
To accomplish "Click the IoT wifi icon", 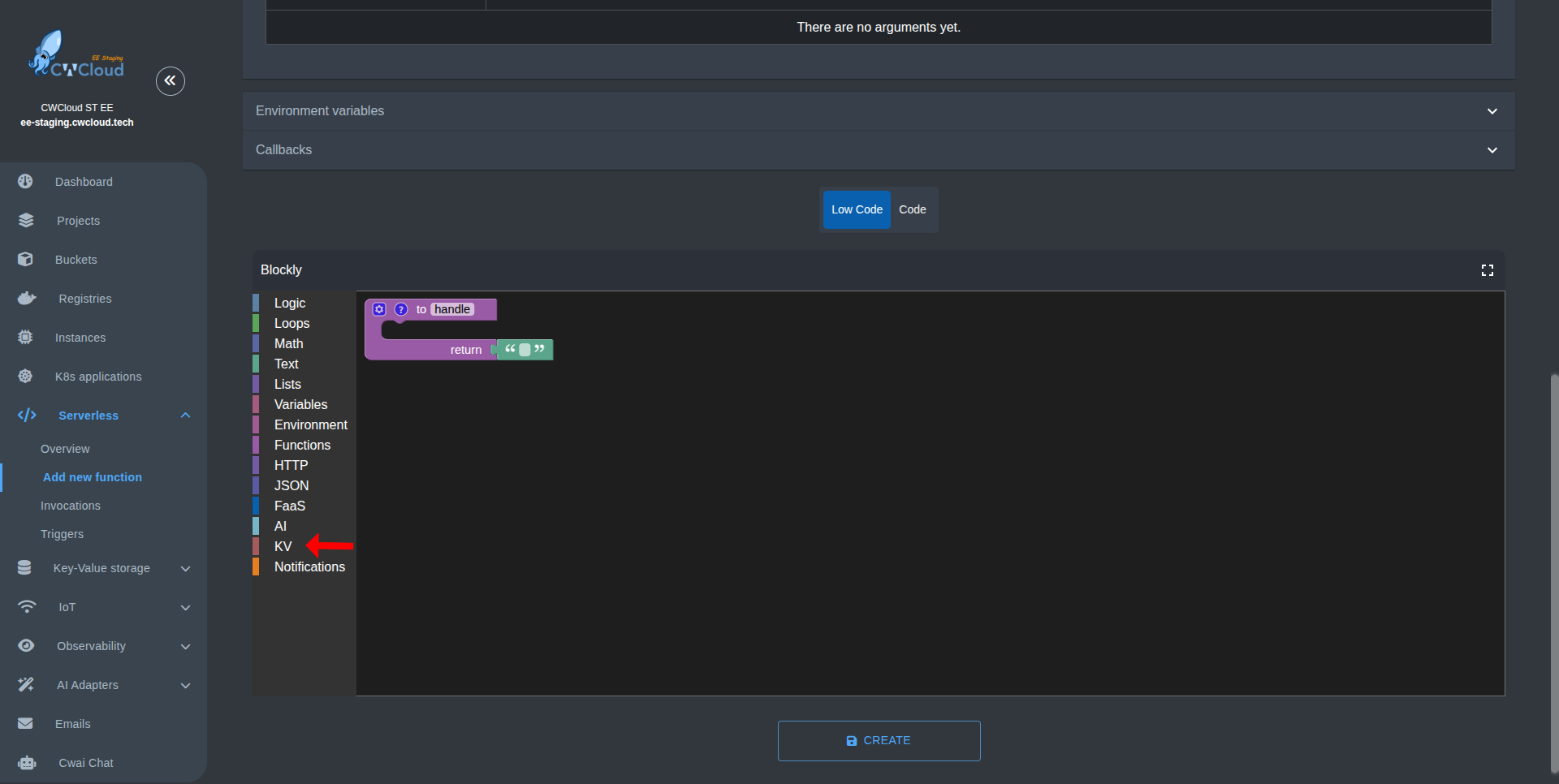I will 27,606.
